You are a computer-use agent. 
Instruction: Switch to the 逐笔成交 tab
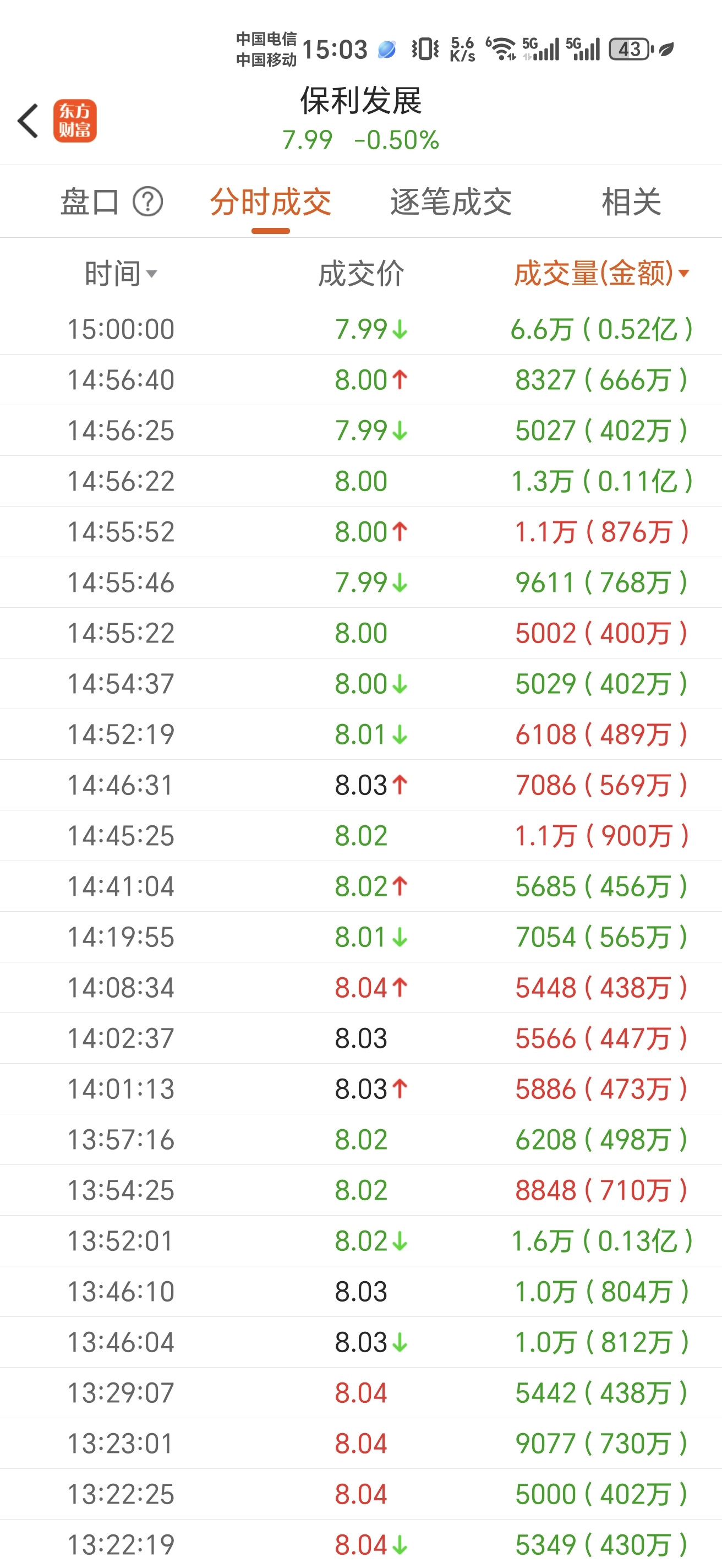[451, 202]
